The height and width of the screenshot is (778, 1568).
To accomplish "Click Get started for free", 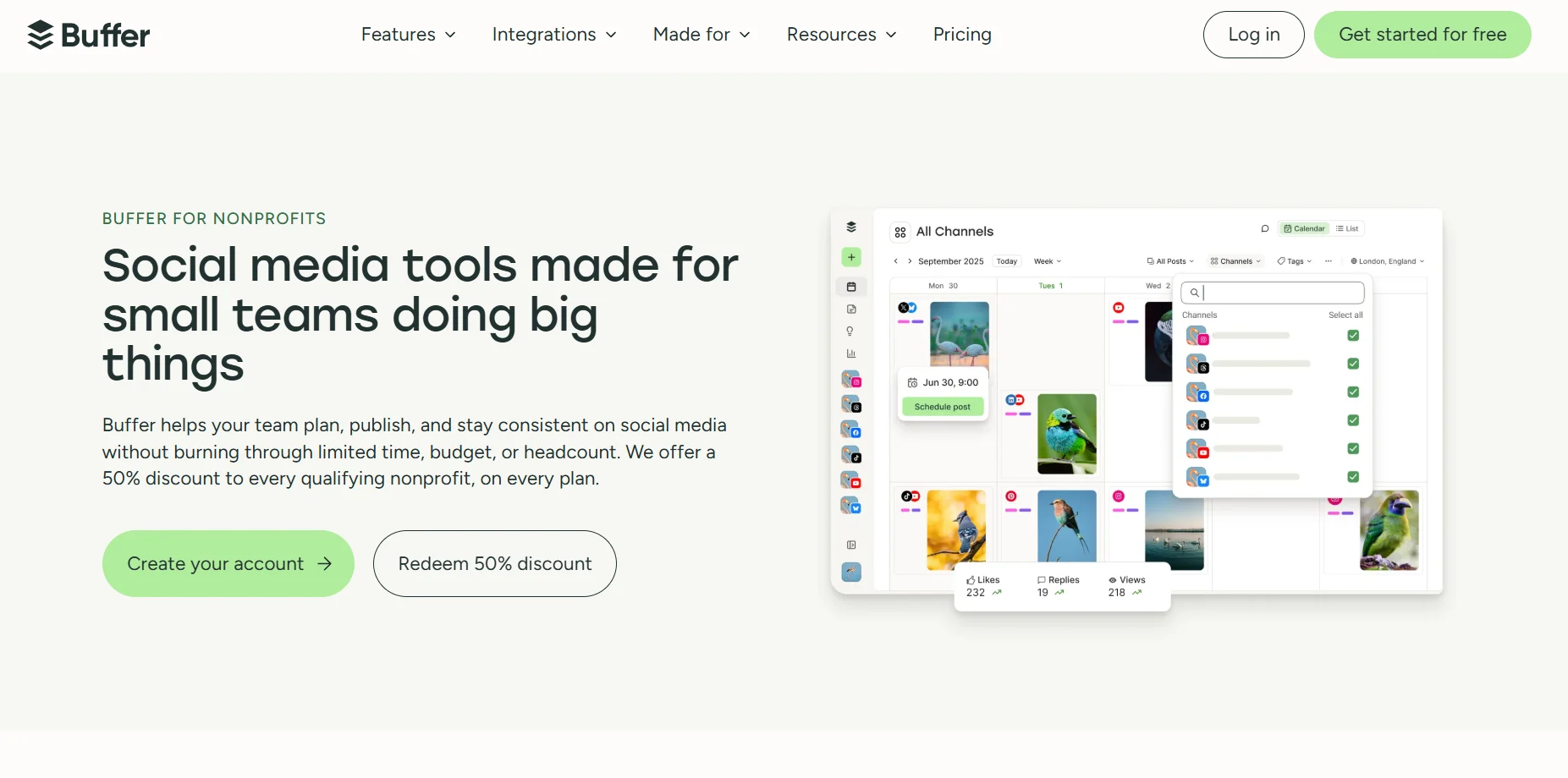I will 1422,35.
